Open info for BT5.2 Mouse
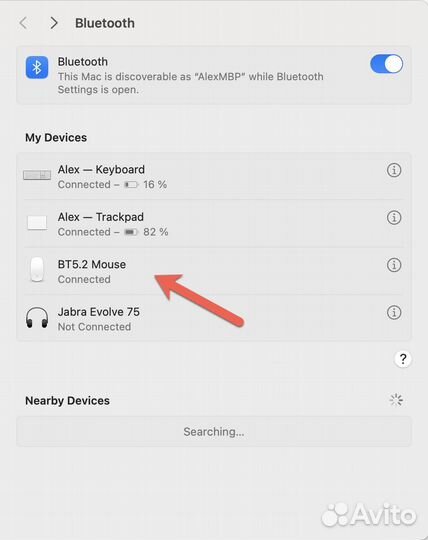Screen dimensions: 428x540 (394, 265)
